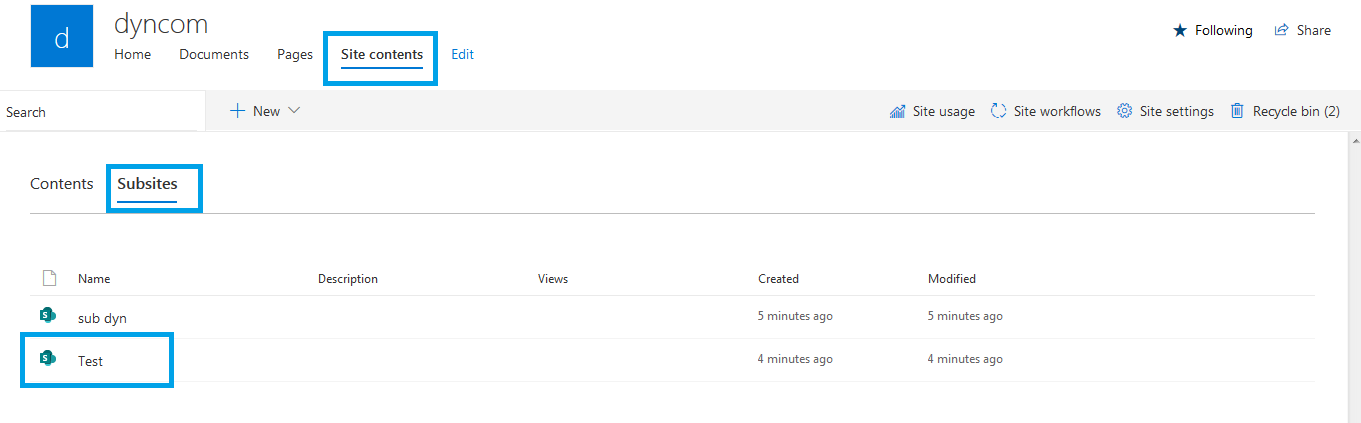Click the Search input box
The image size is (1361, 423).
click(x=100, y=112)
